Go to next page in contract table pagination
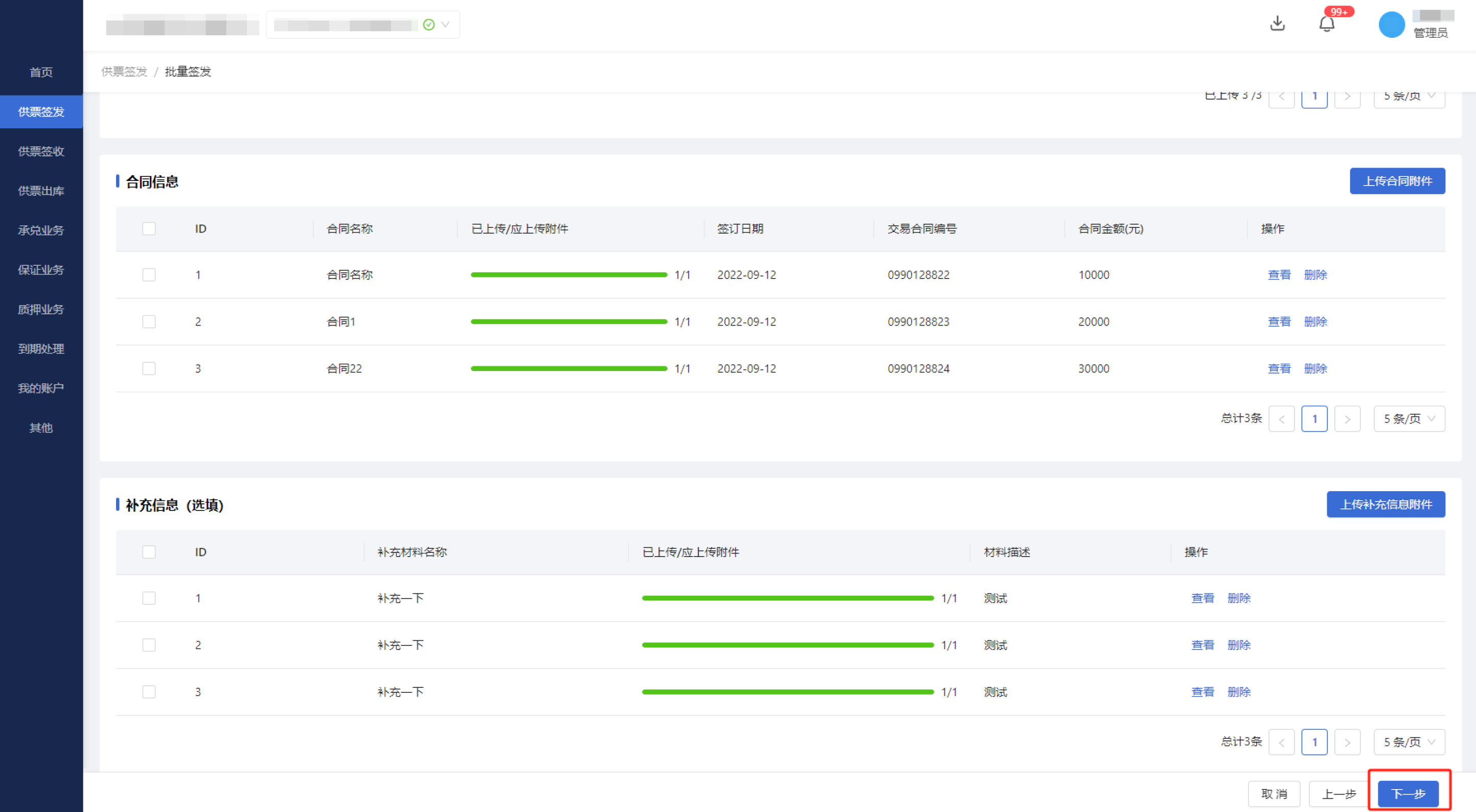The image size is (1476, 812). click(1347, 419)
